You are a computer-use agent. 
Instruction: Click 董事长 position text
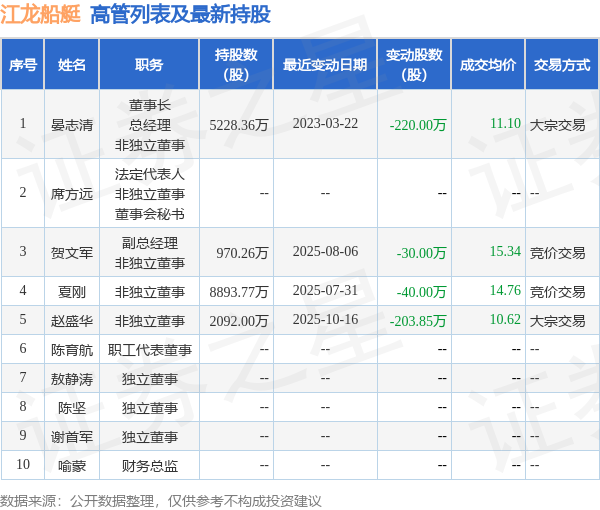(x=150, y=105)
